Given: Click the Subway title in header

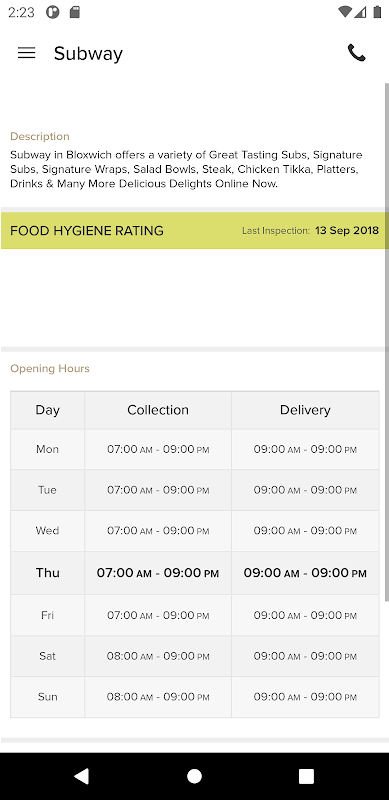Looking at the screenshot, I should click(88, 54).
